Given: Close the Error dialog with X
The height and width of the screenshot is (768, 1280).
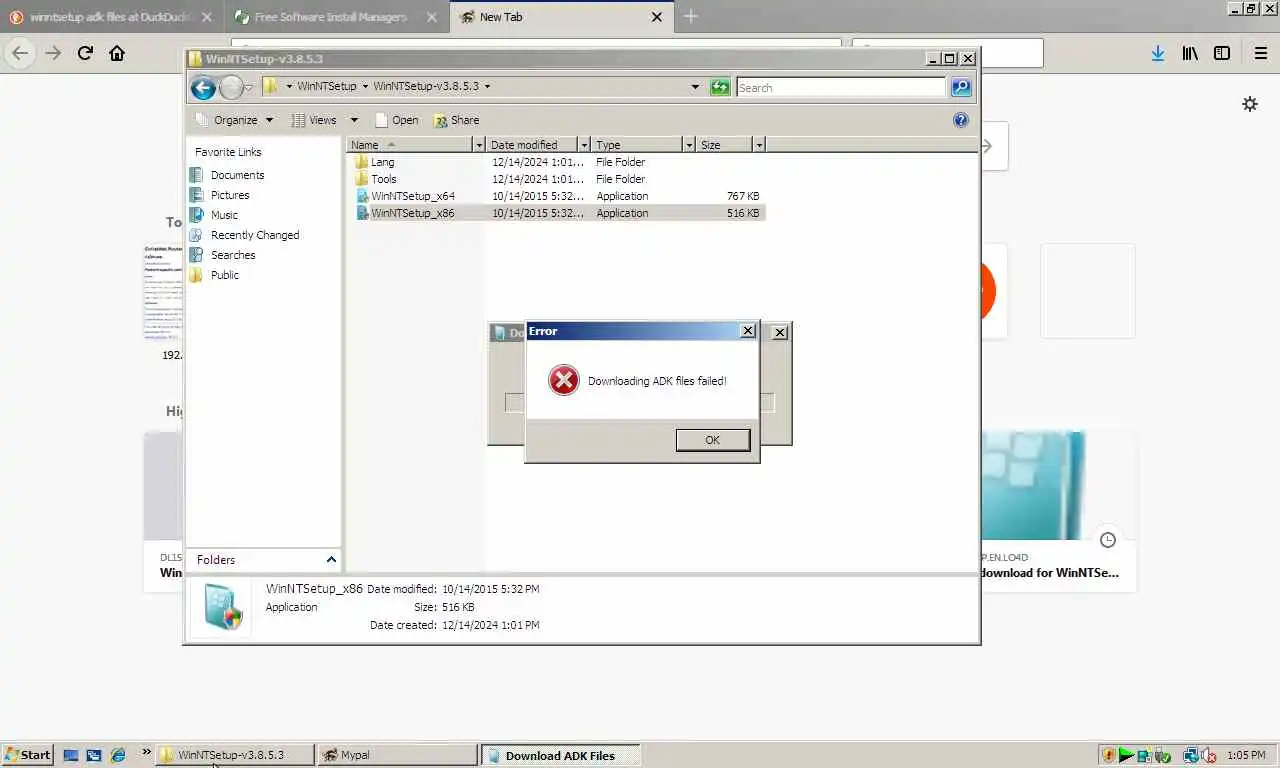Looking at the screenshot, I should (747, 331).
